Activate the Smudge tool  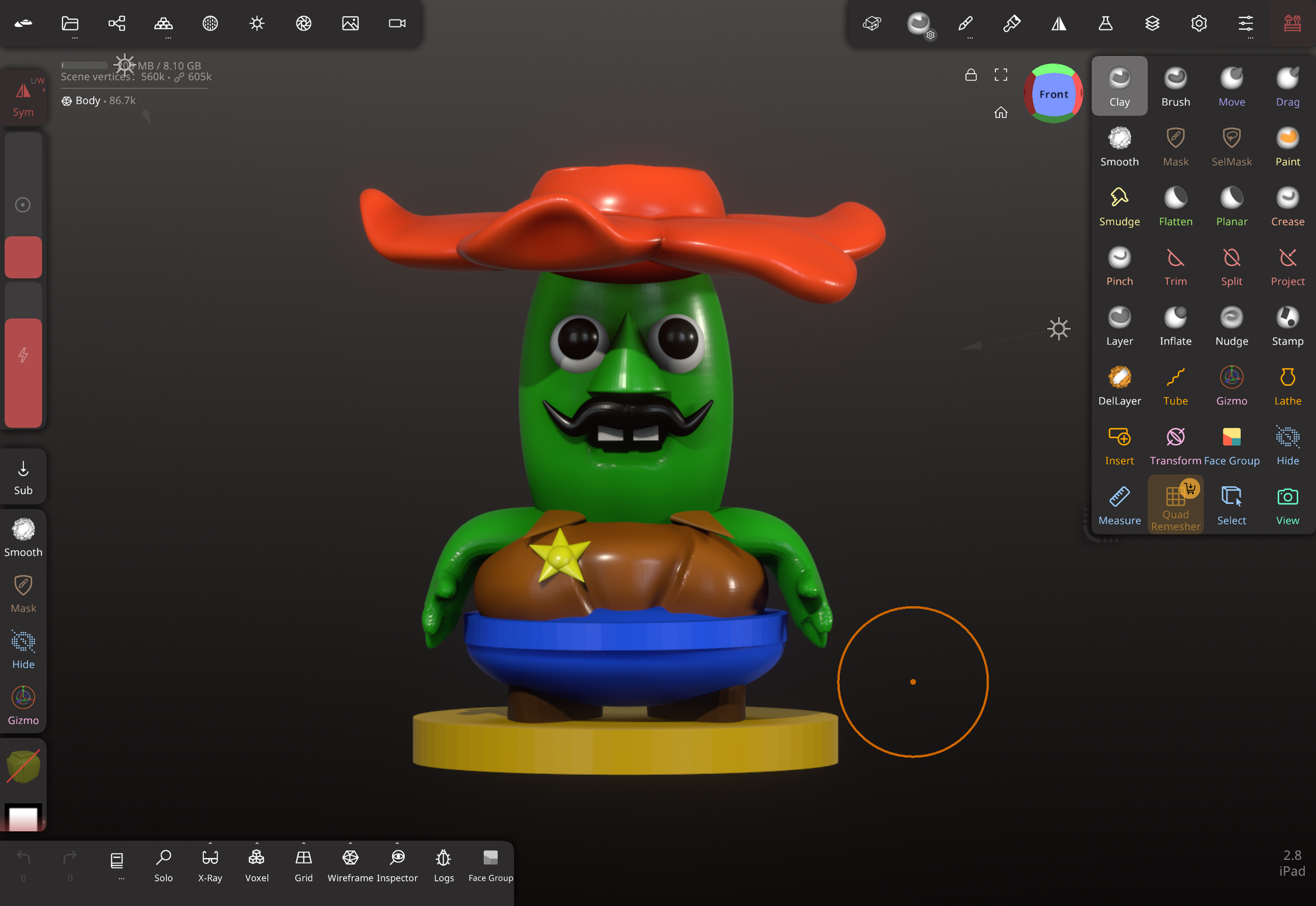(1119, 206)
